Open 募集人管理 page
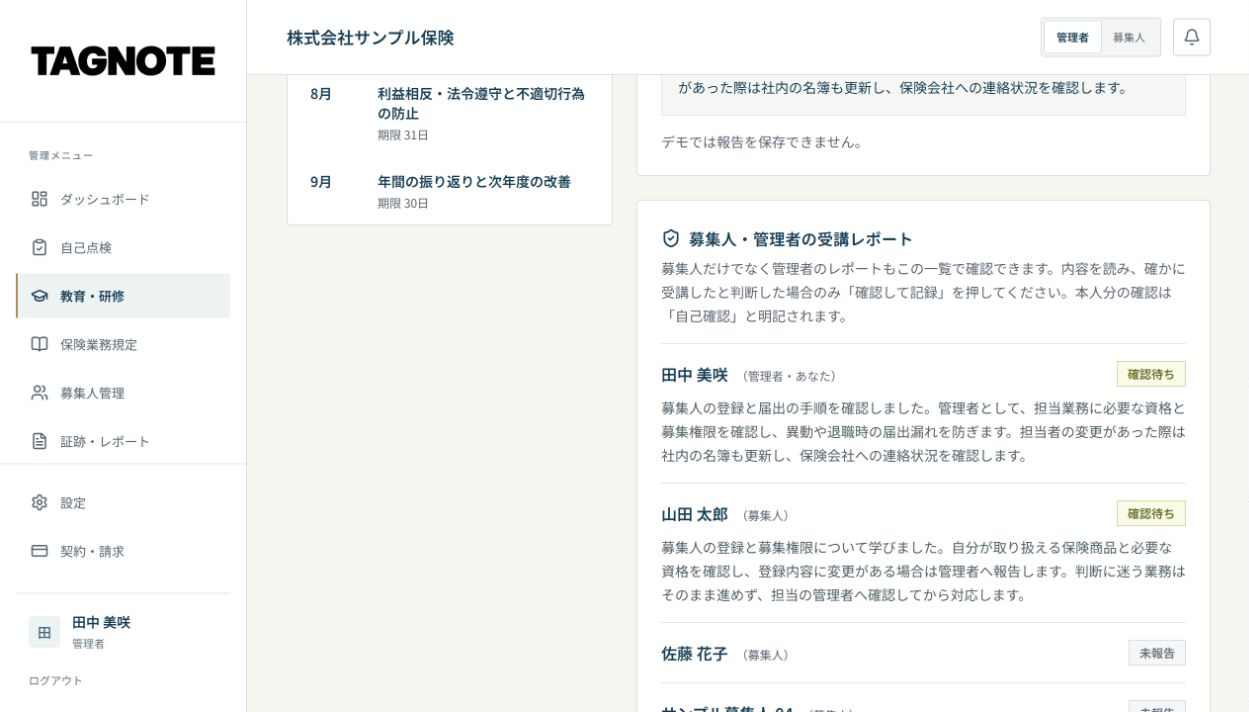This screenshot has height=712, width=1249. coord(123,393)
